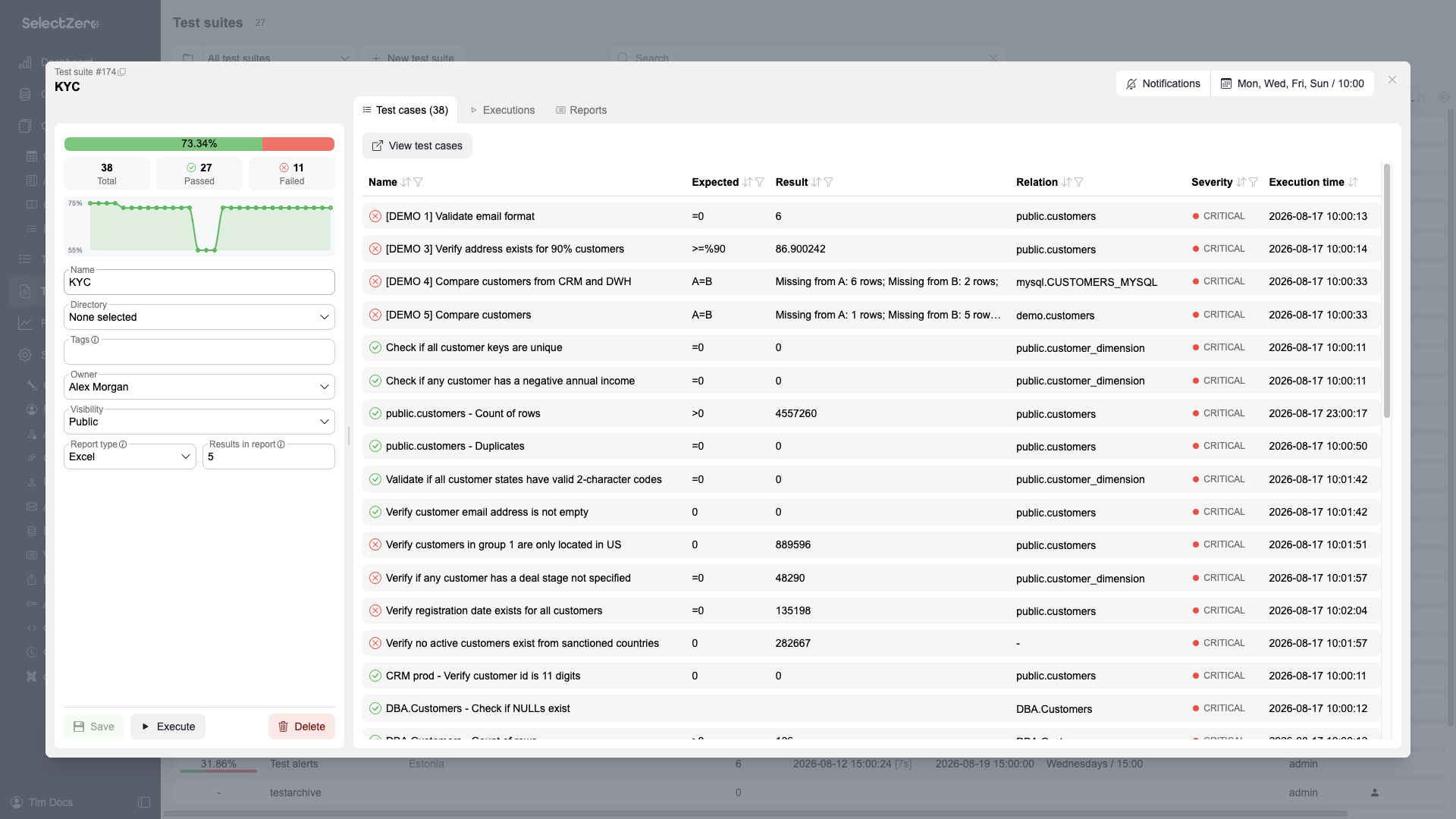Open Visibility dropdown set to Public
Screen dimensions: 1456x819
[199, 422]
